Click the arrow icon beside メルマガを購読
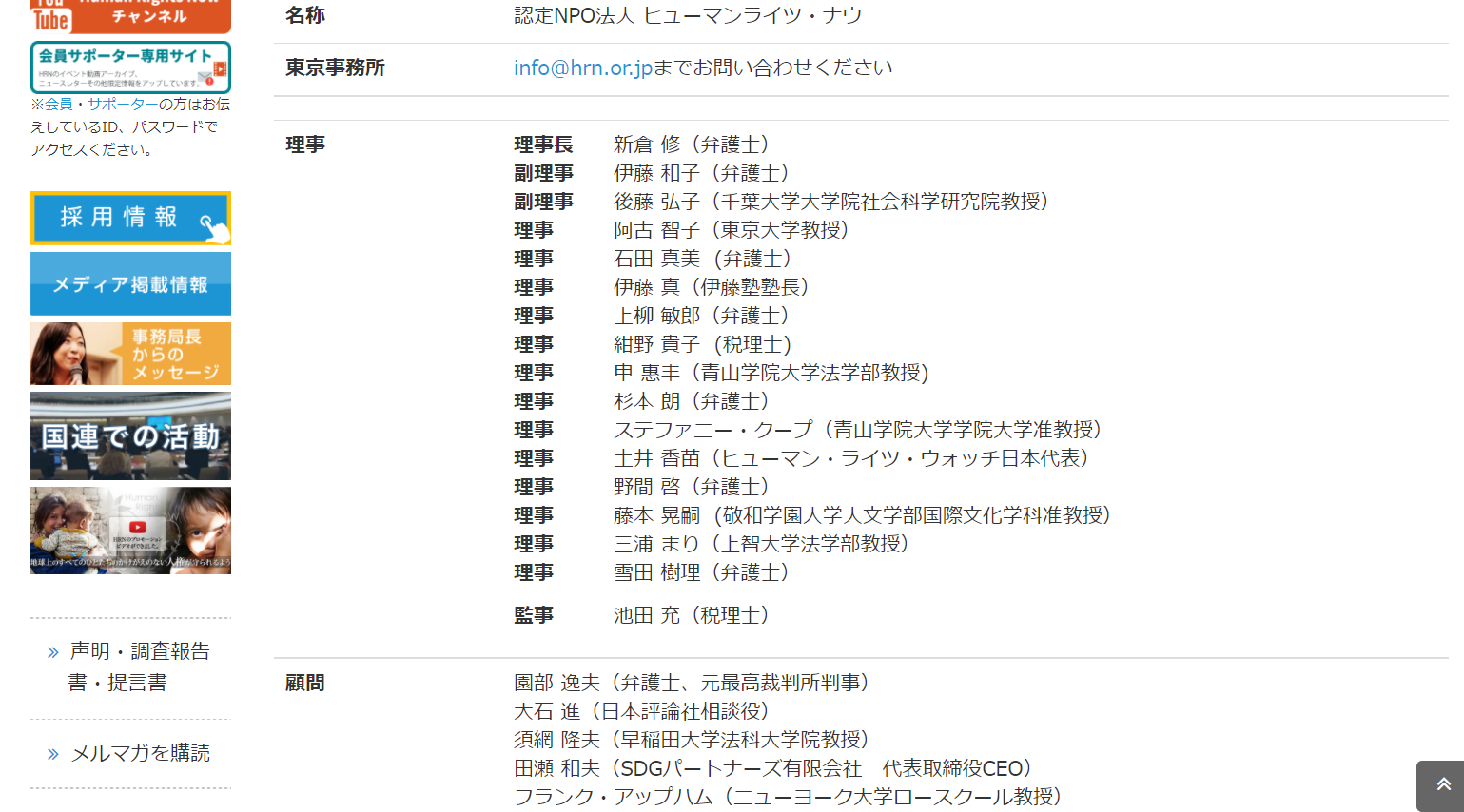Viewport: 1464px width, 812px height. (53, 754)
